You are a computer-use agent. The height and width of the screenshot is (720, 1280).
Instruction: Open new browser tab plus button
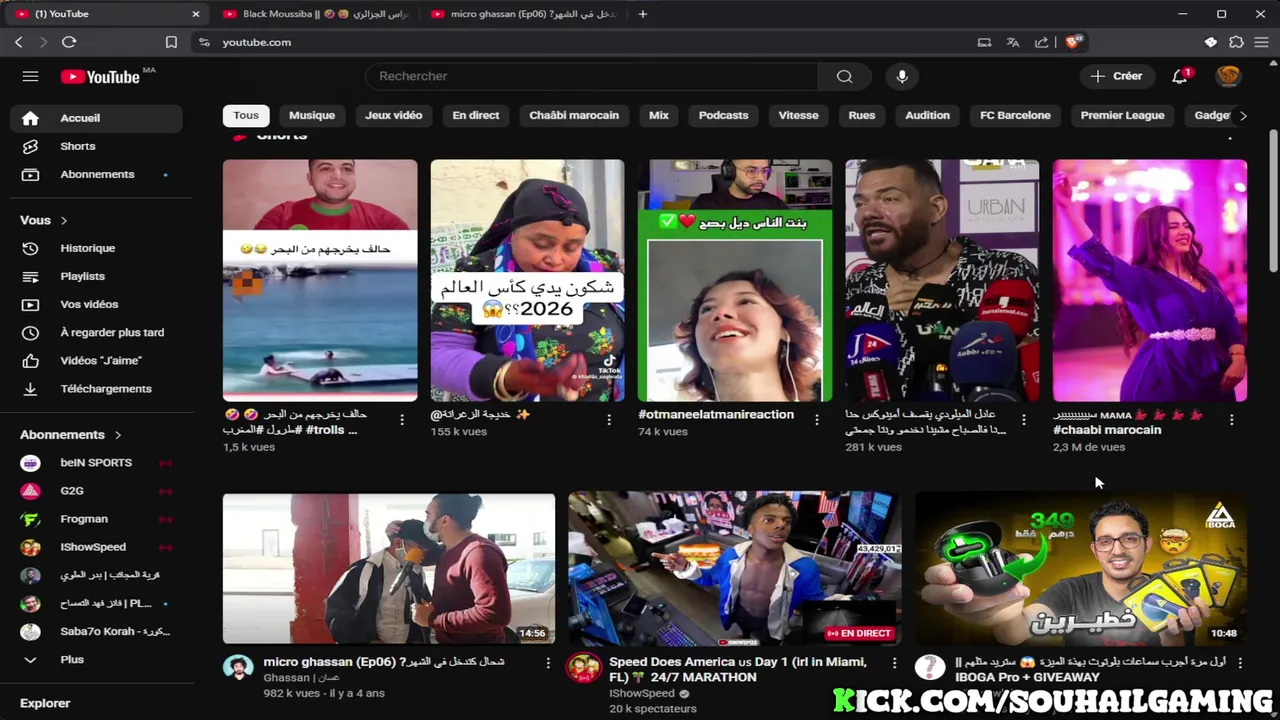pyautogui.click(x=642, y=14)
